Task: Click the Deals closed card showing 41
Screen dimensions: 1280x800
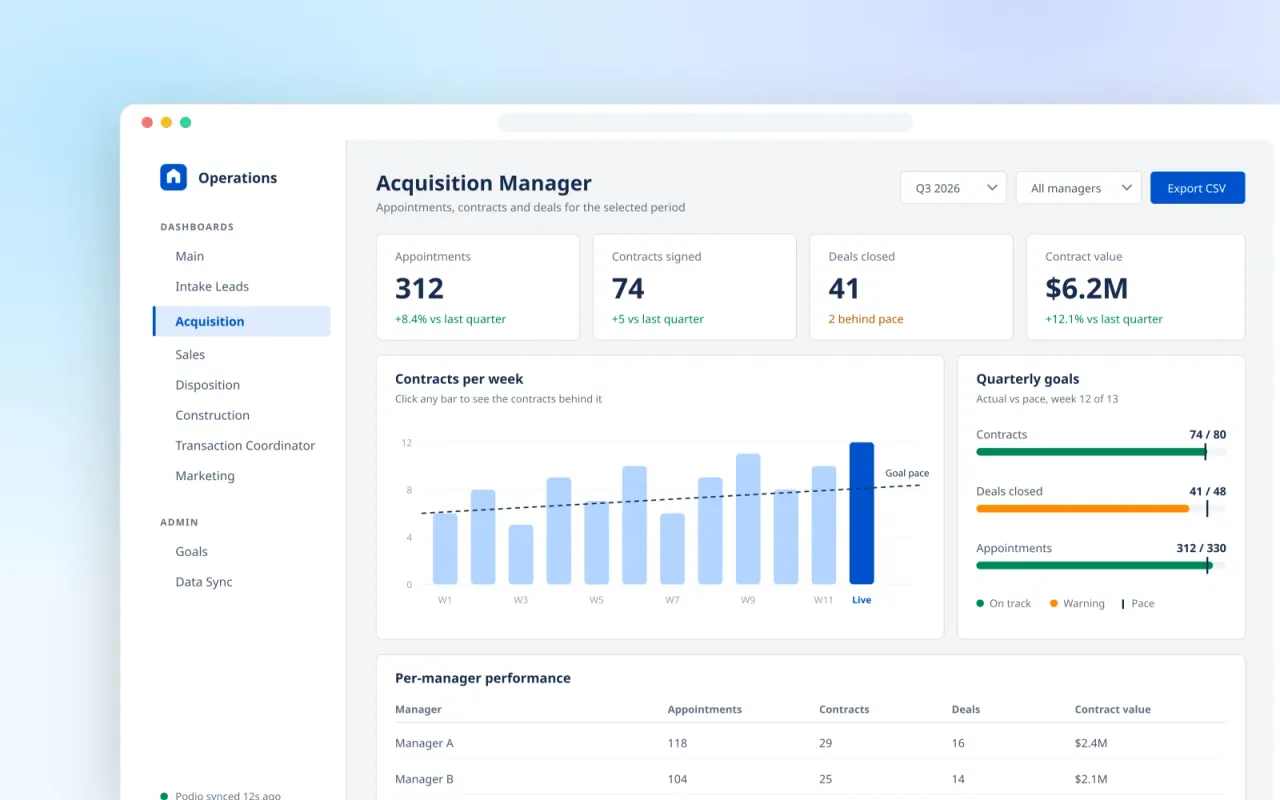Action: [911, 287]
